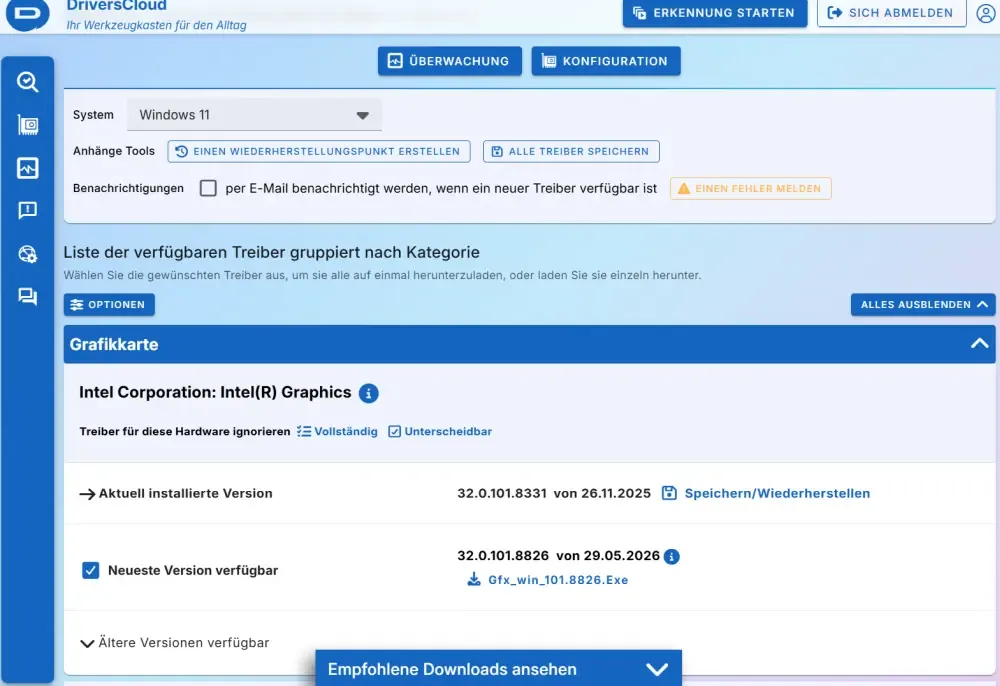
Task: Open the forum chat sidebar icon
Action: [27, 296]
